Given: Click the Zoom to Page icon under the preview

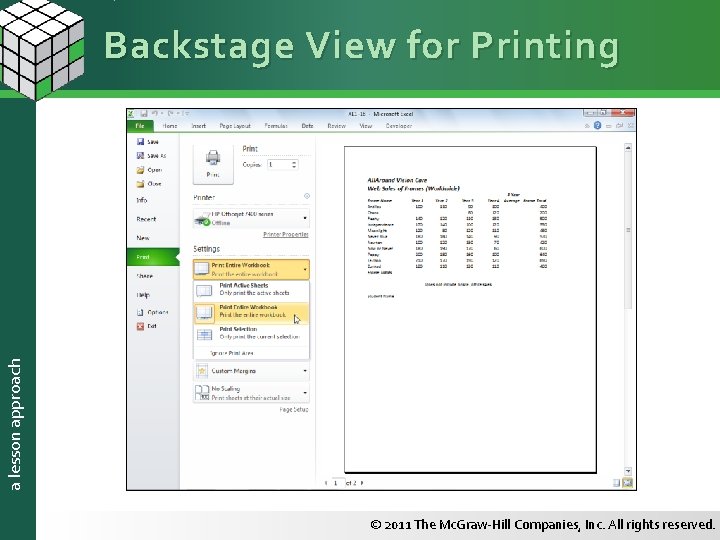Looking at the screenshot, I should point(628,483).
